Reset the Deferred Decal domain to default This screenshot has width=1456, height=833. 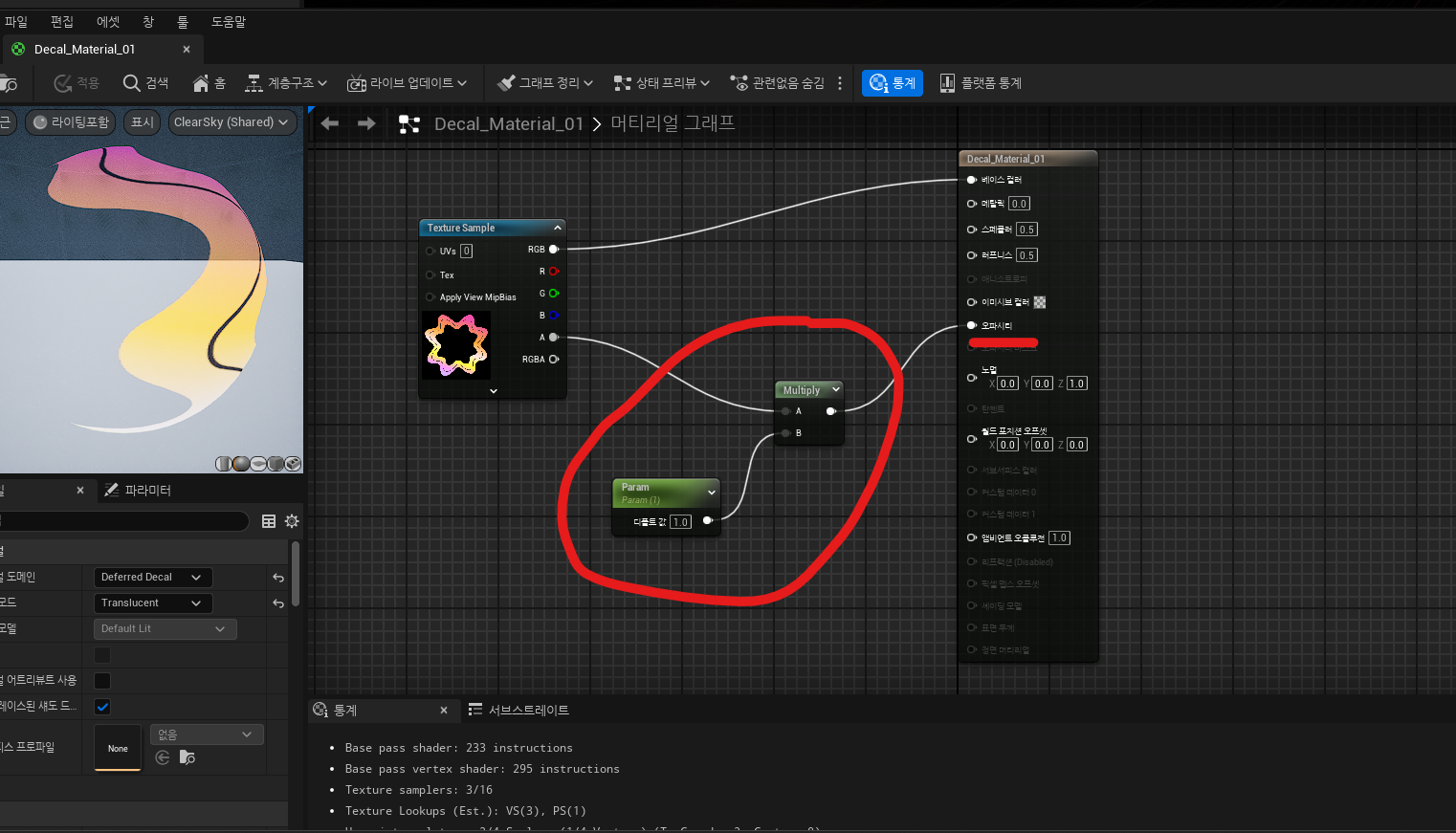click(x=278, y=578)
